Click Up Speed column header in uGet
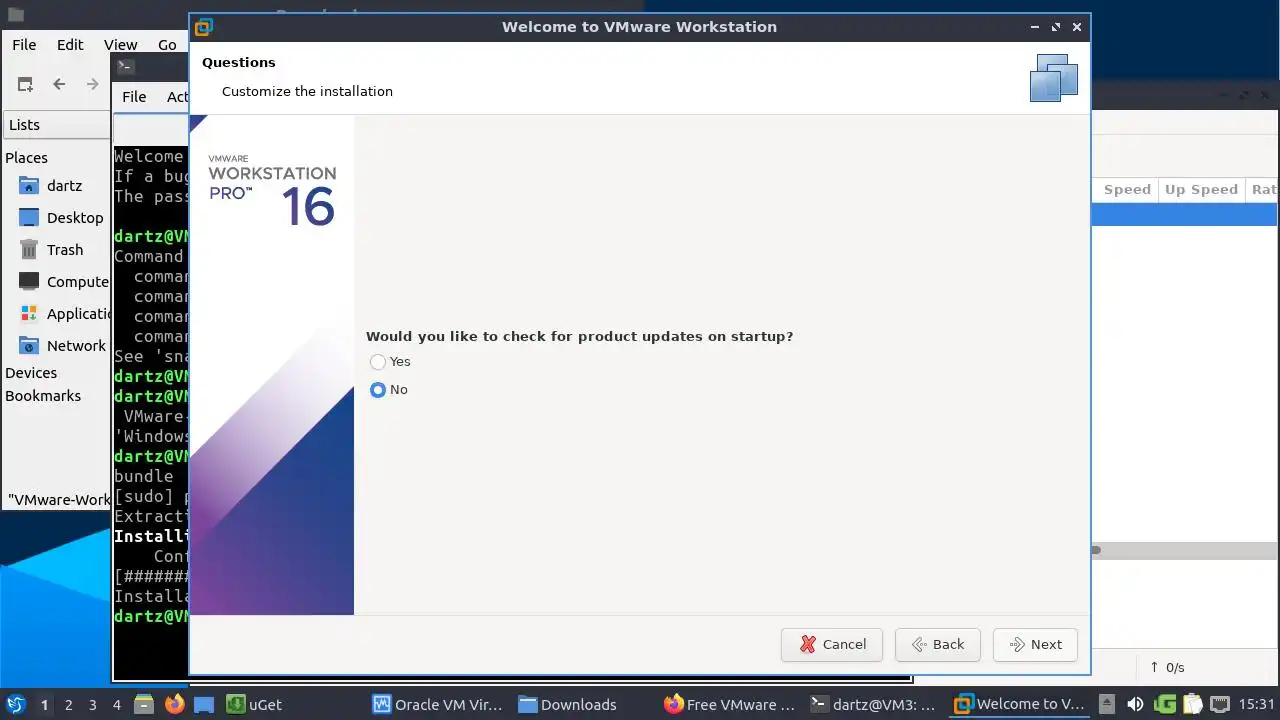This screenshot has height=720, width=1280. 1201,190
